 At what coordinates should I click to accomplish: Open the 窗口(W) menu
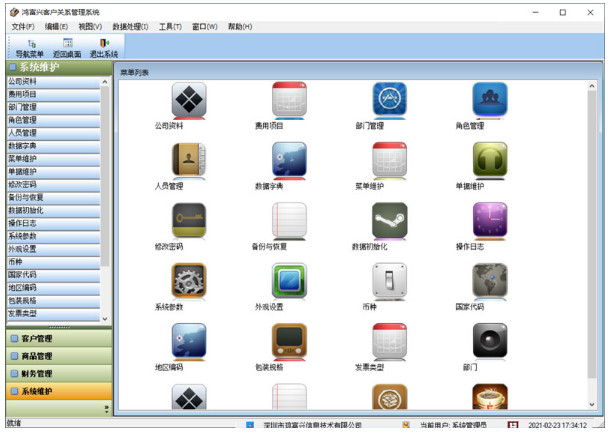[x=205, y=26]
